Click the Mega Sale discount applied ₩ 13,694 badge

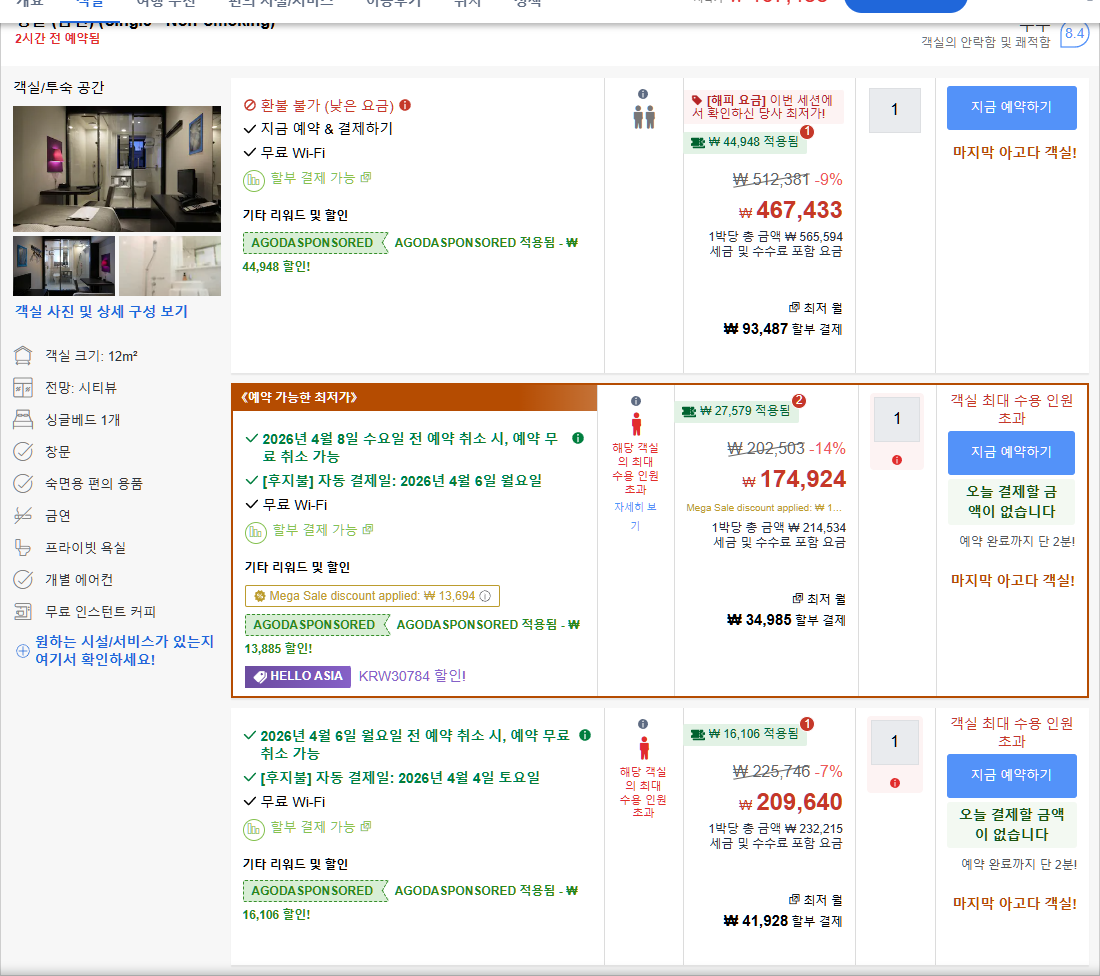pos(372,596)
